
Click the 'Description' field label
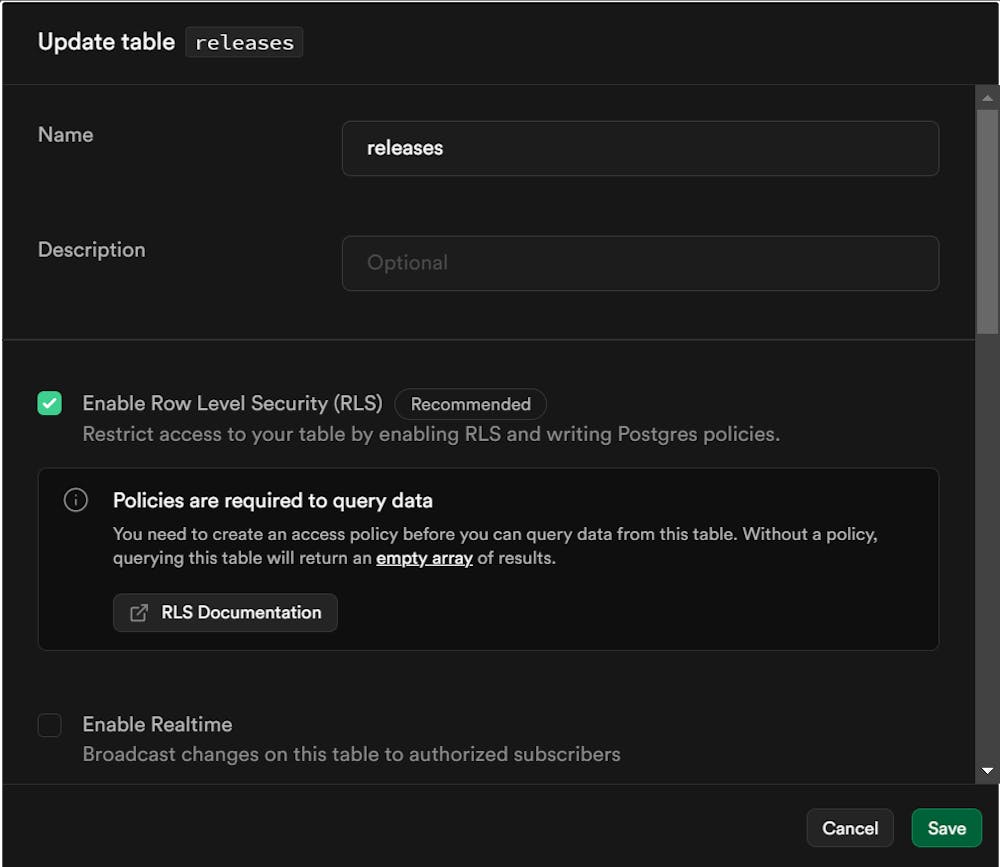[91, 250]
